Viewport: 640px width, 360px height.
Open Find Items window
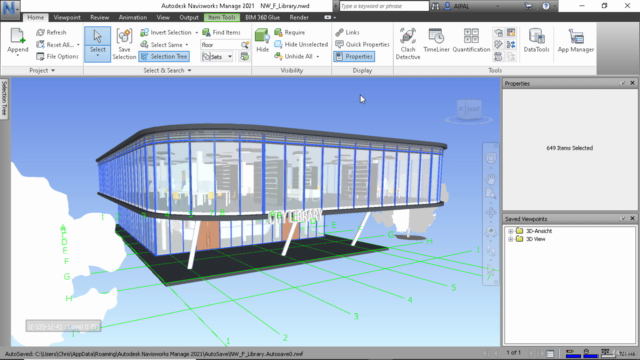[222, 32]
